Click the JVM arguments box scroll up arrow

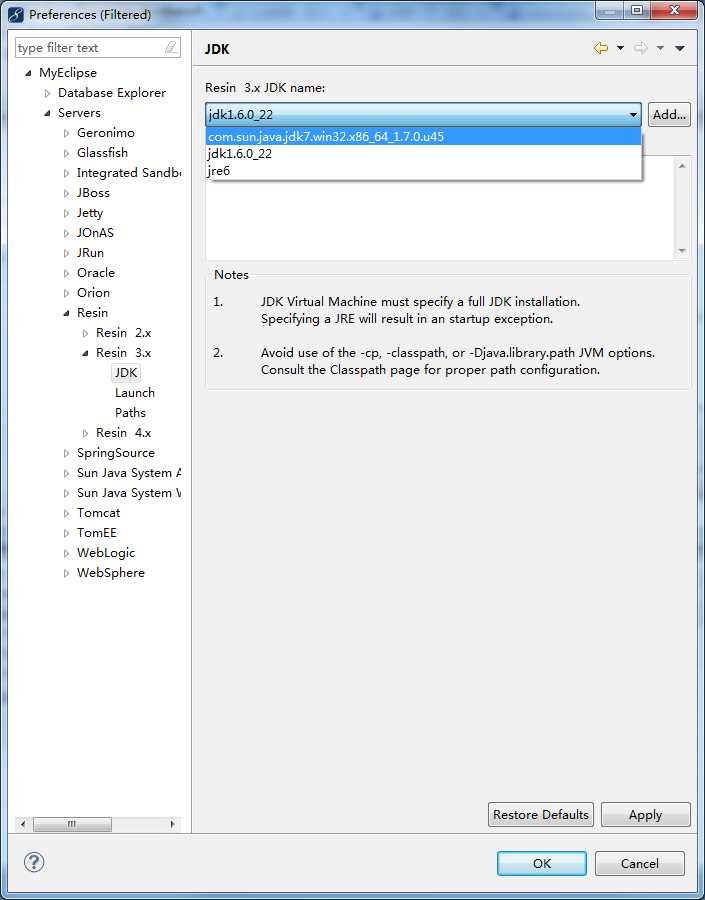coord(682,166)
